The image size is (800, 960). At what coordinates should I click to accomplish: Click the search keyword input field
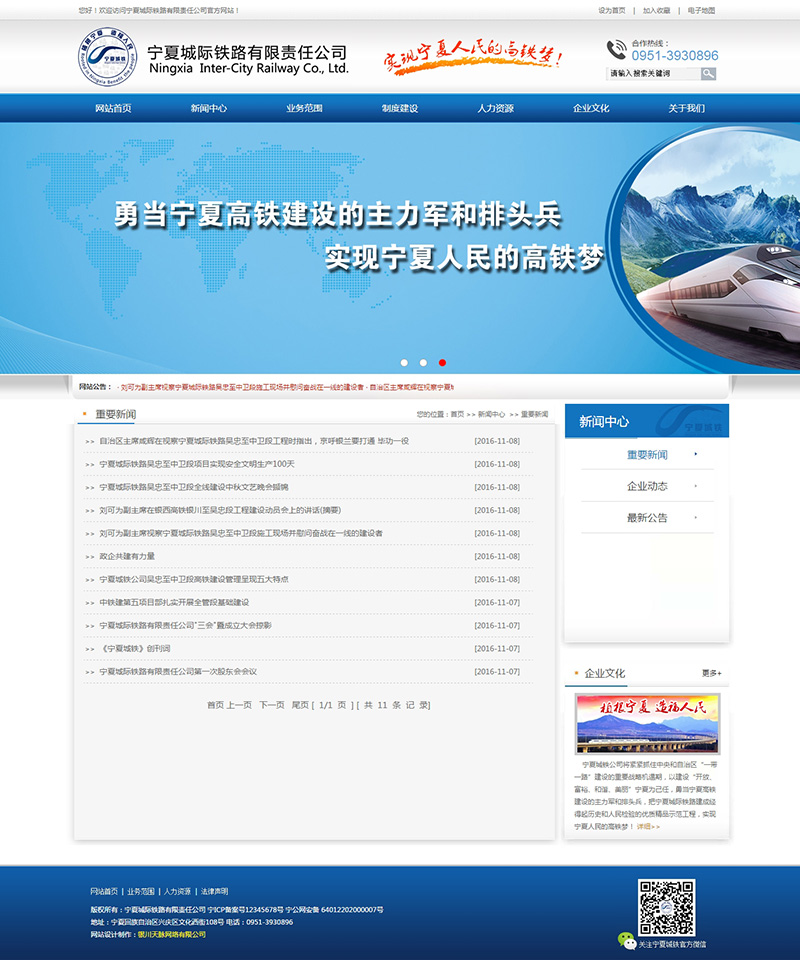pos(653,73)
